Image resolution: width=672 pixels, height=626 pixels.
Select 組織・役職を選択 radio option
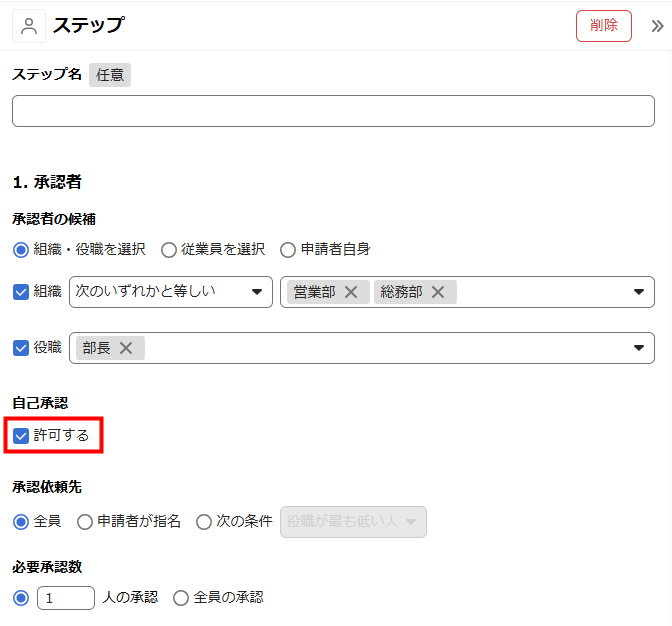(21, 249)
